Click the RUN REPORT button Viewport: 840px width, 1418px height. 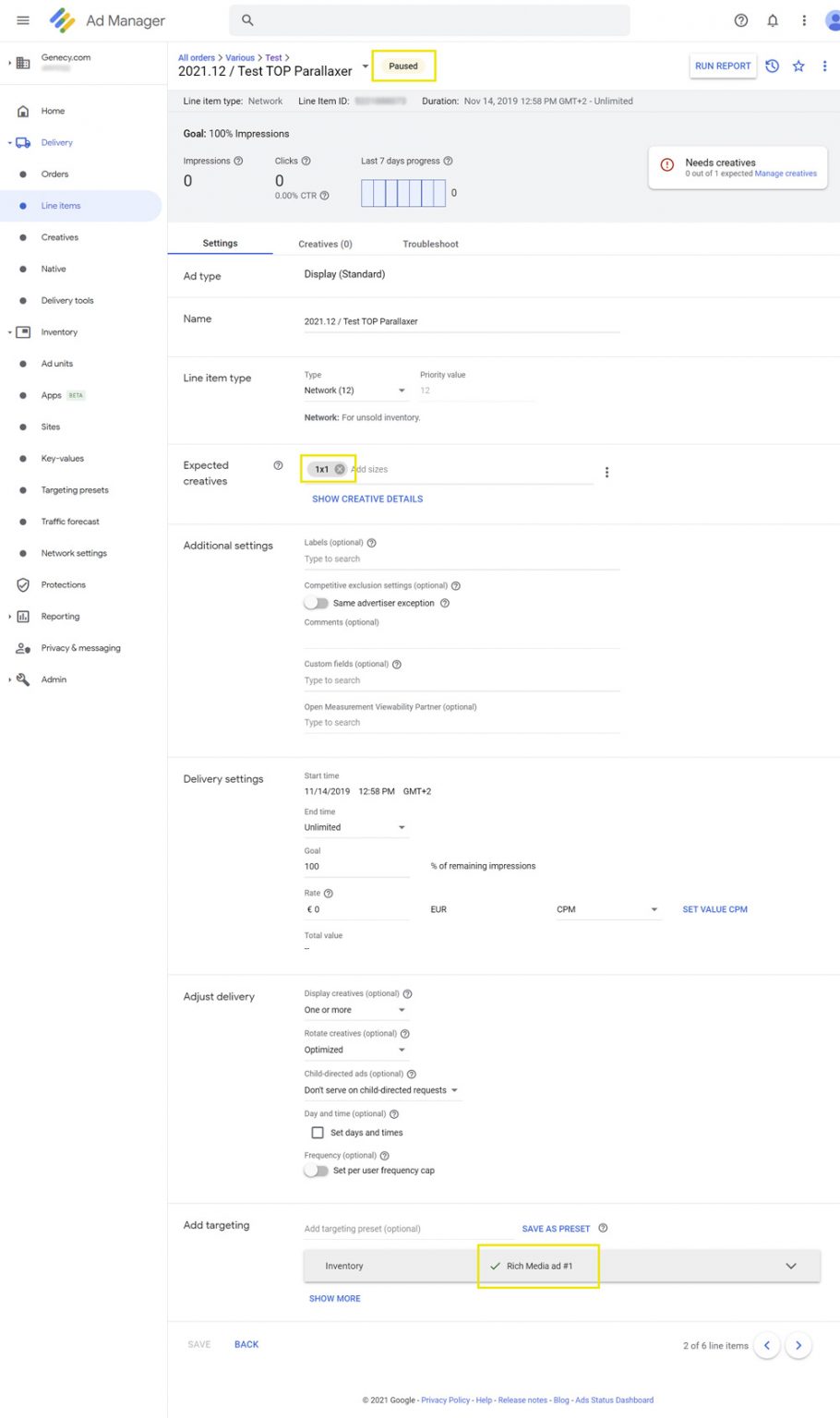(x=722, y=66)
